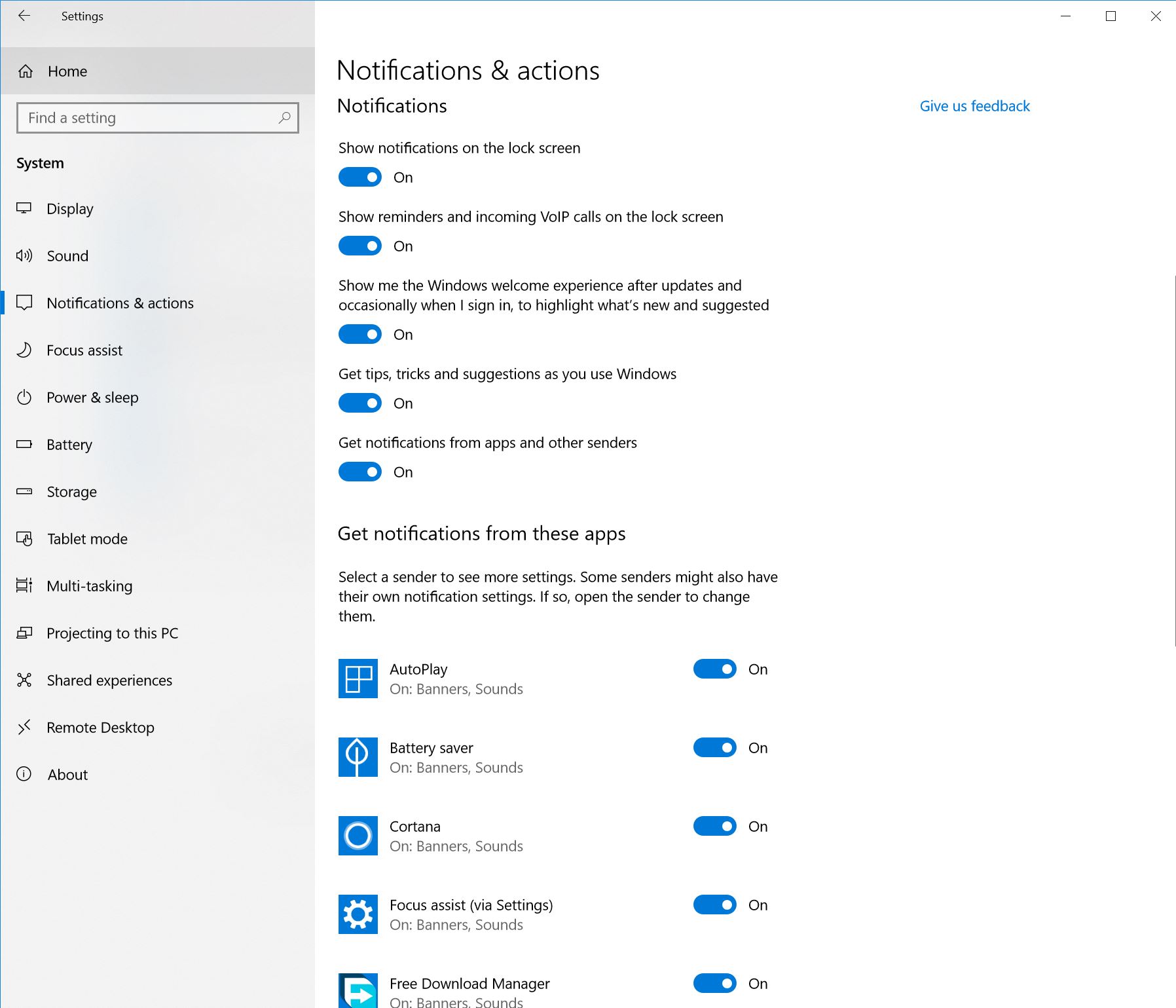
Task: Click the Give us feedback link
Action: (x=974, y=106)
